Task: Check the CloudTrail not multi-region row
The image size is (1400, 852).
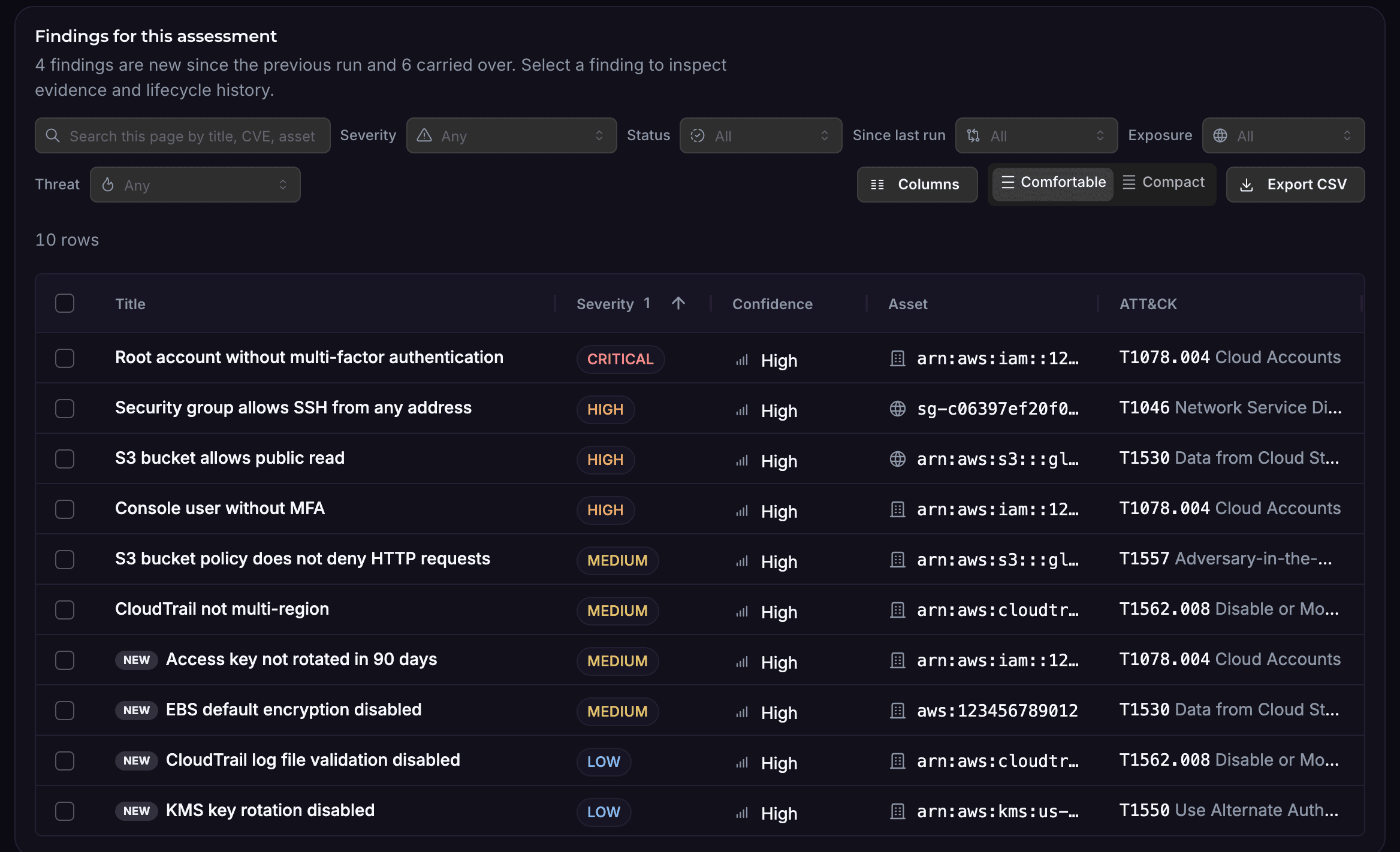Action: (x=65, y=610)
